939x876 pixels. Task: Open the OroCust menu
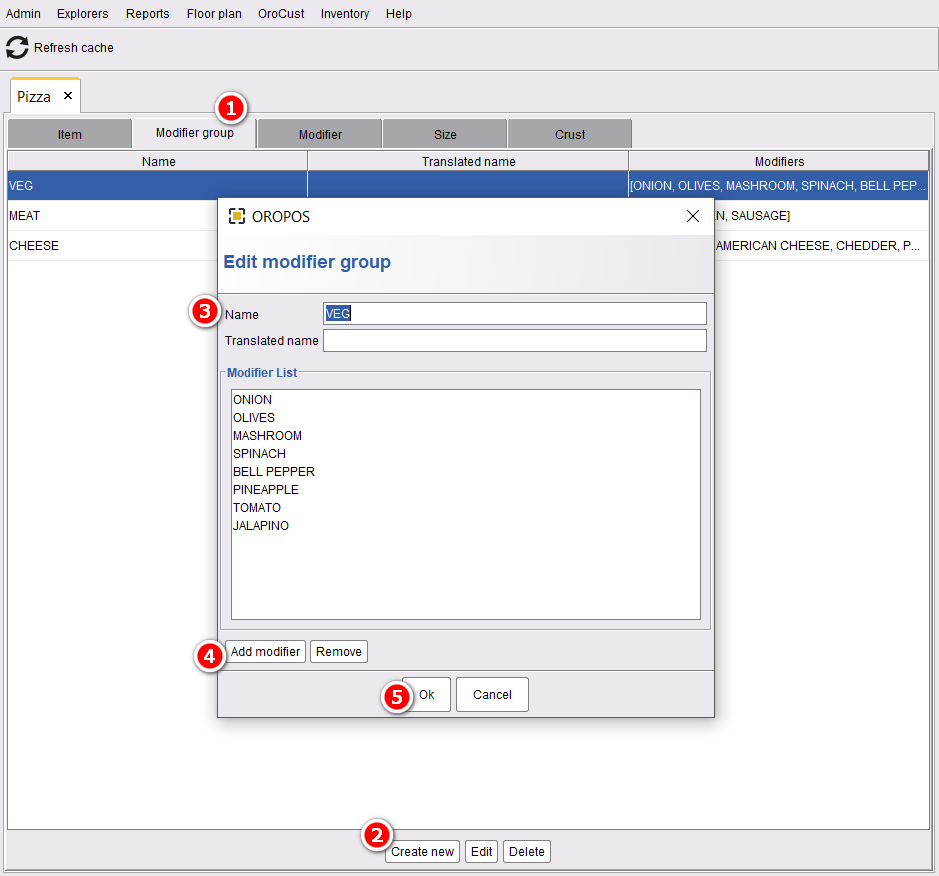tap(281, 14)
